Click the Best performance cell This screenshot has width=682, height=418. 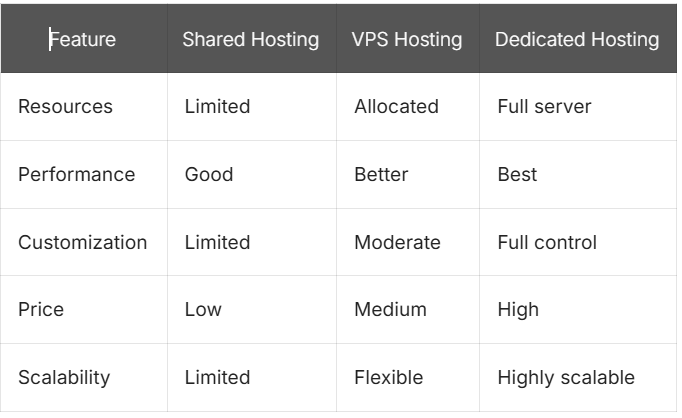point(517,174)
